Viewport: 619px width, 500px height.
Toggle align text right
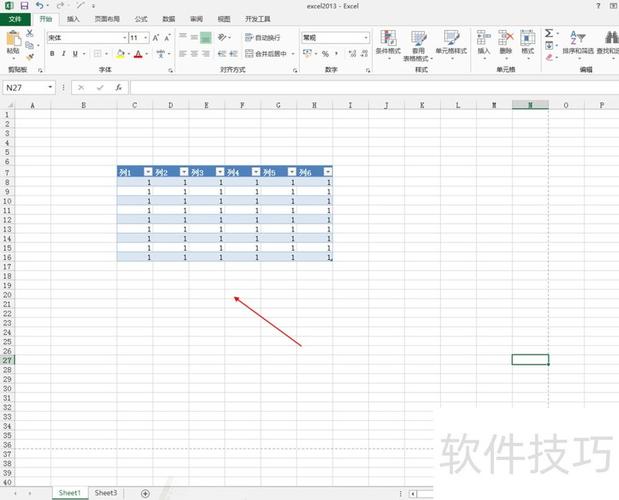pyautogui.click(x=206, y=54)
